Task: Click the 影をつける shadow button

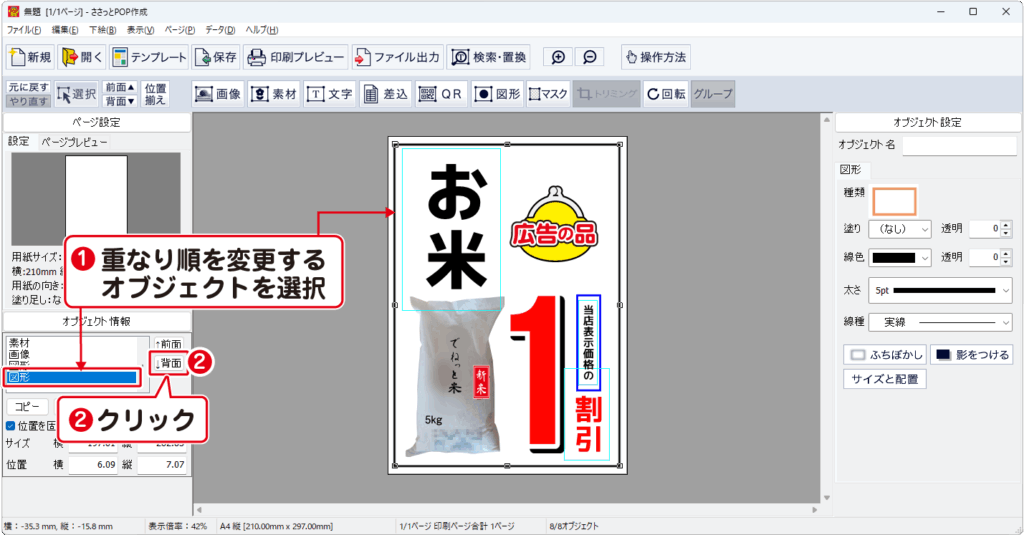Action: click(971, 355)
